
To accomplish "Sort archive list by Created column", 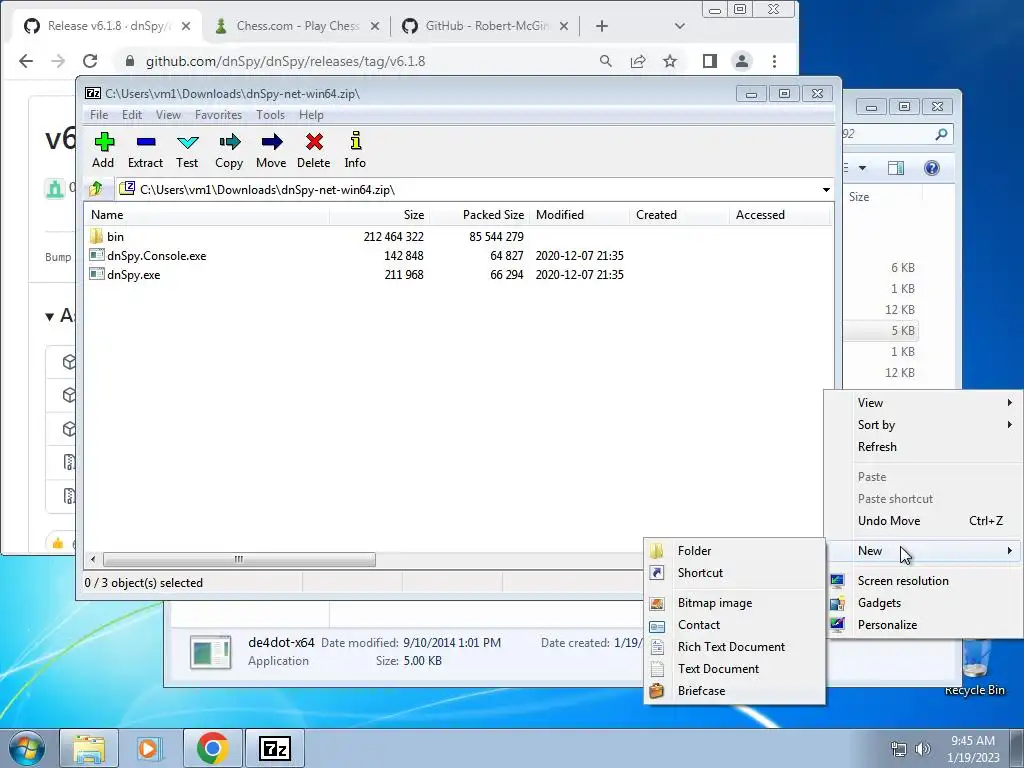I will coord(679,215).
